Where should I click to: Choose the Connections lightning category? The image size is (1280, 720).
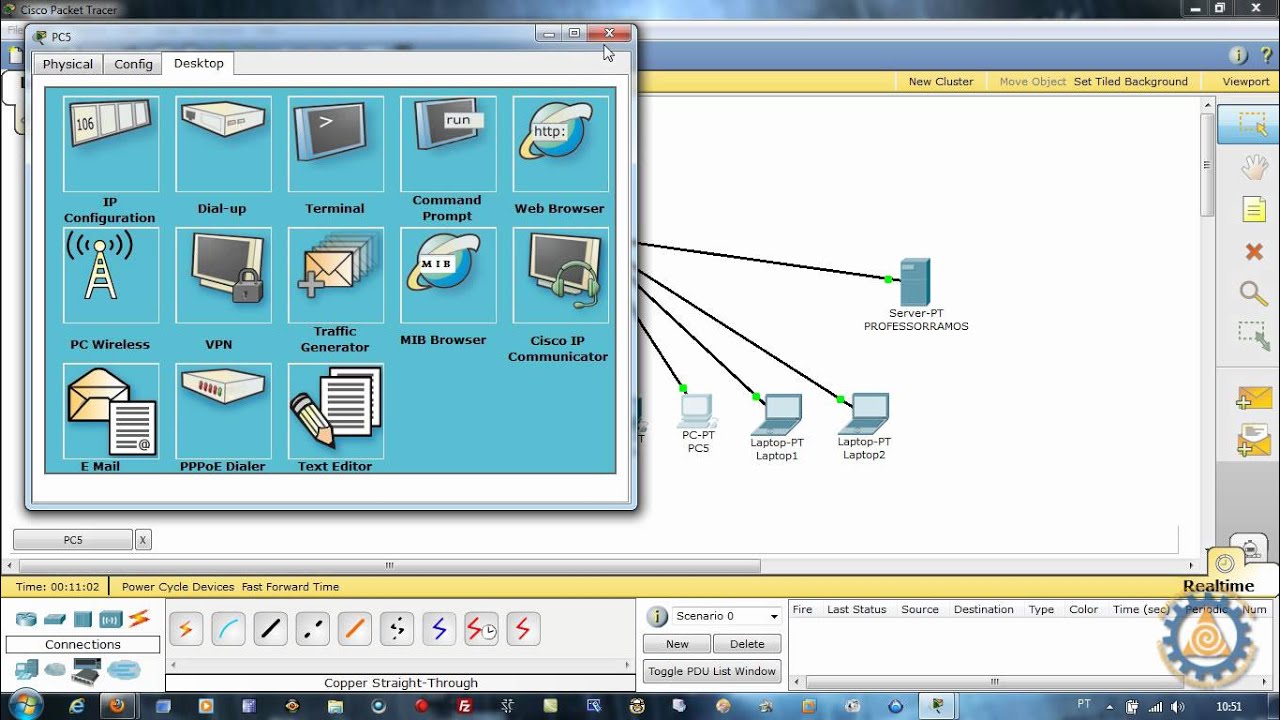(139, 619)
